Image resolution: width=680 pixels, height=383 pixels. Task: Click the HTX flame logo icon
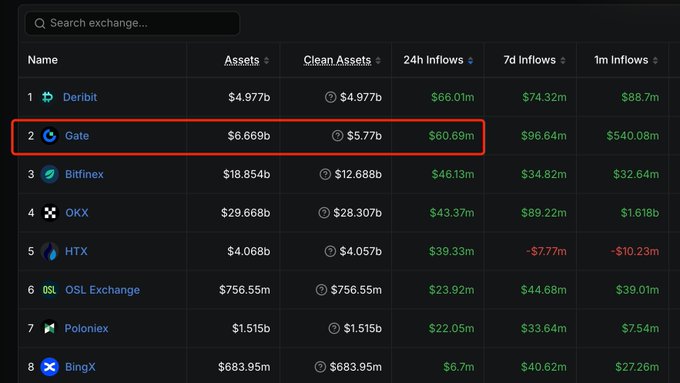pos(49,252)
